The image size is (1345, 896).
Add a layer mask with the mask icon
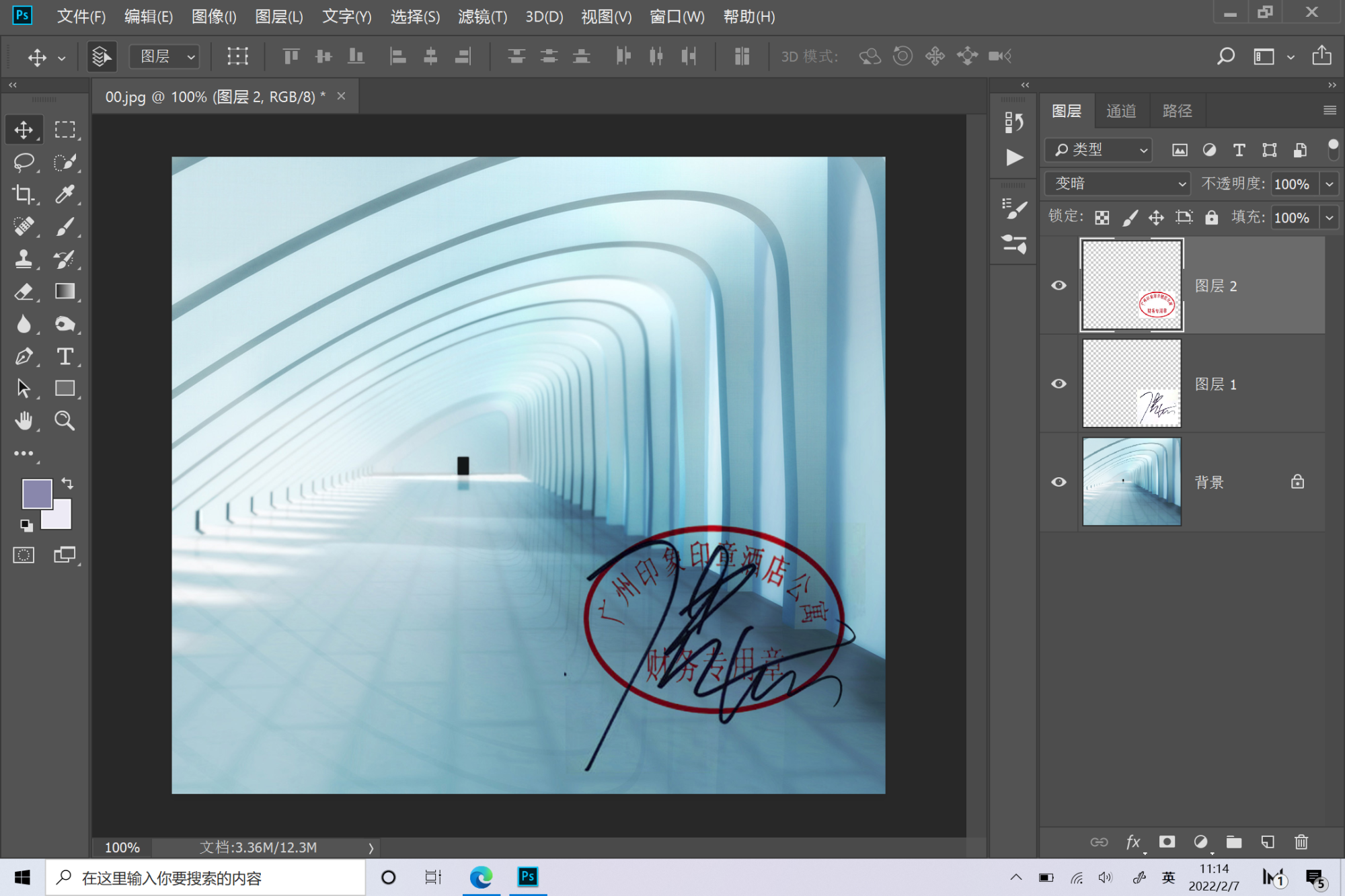(x=1167, y=842)
